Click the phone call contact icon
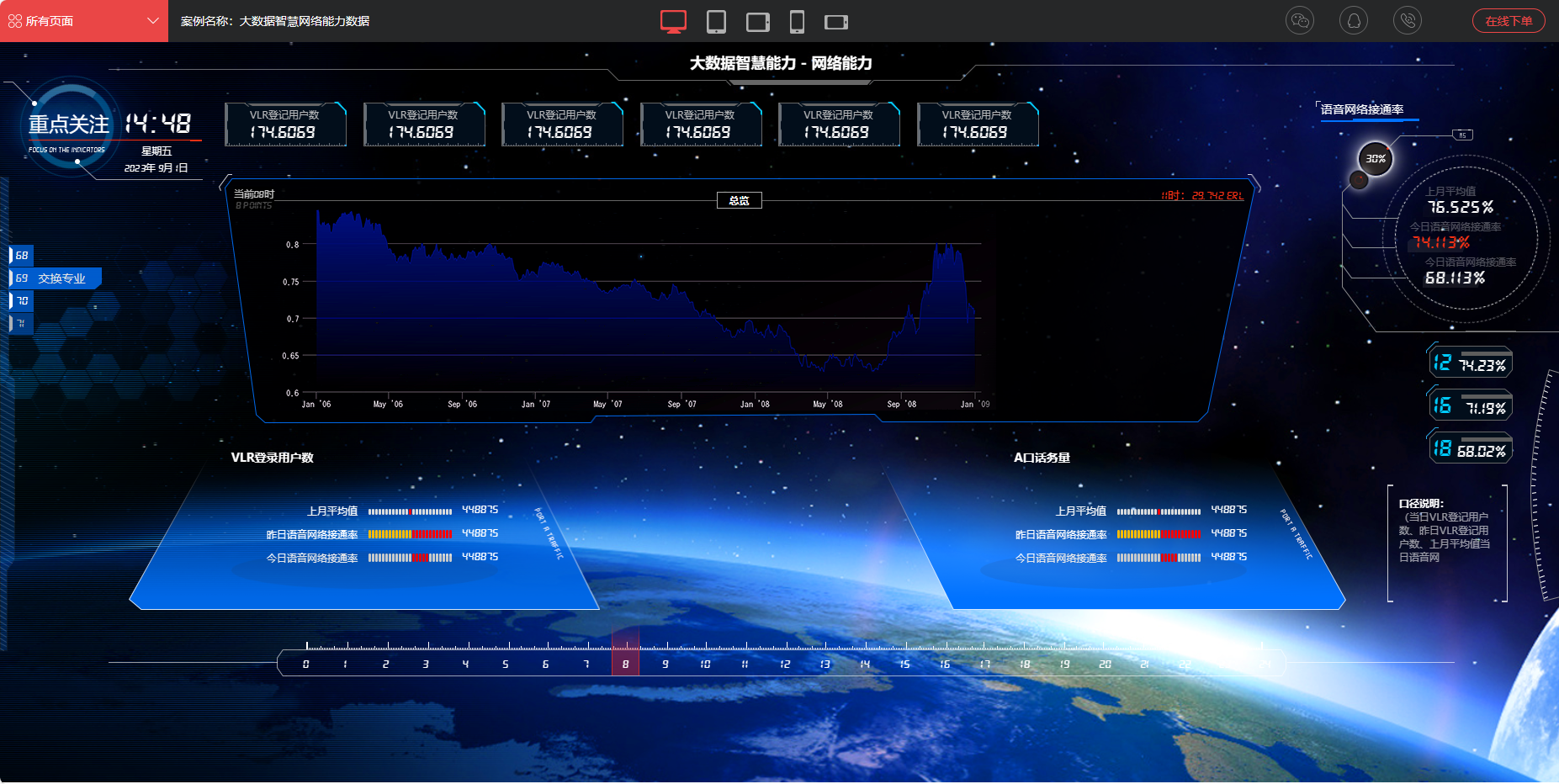This screenshot has width=1559, height=784. tap(1408, 21)
